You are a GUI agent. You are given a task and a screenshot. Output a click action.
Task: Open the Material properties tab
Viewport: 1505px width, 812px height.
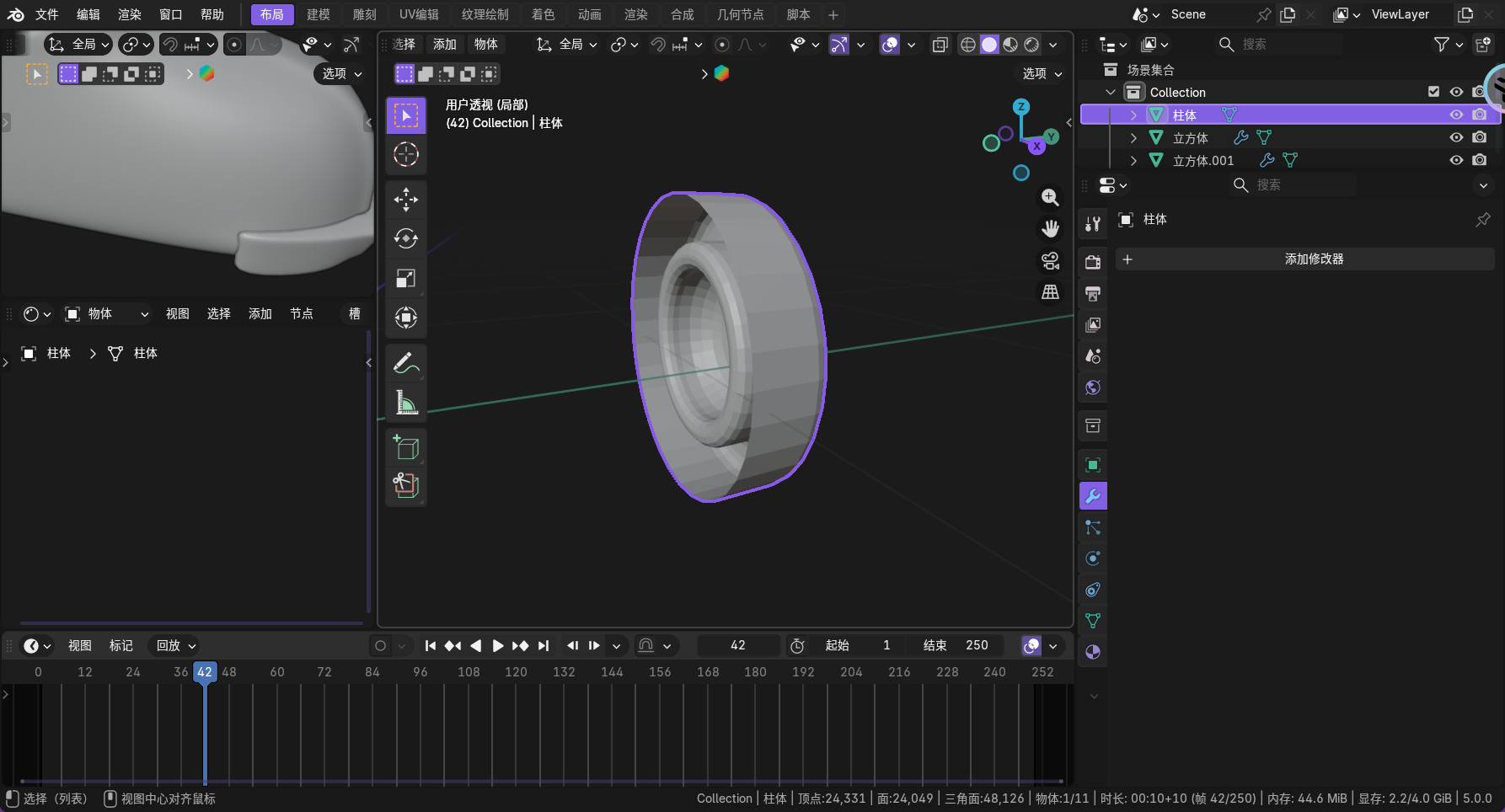1093,652
